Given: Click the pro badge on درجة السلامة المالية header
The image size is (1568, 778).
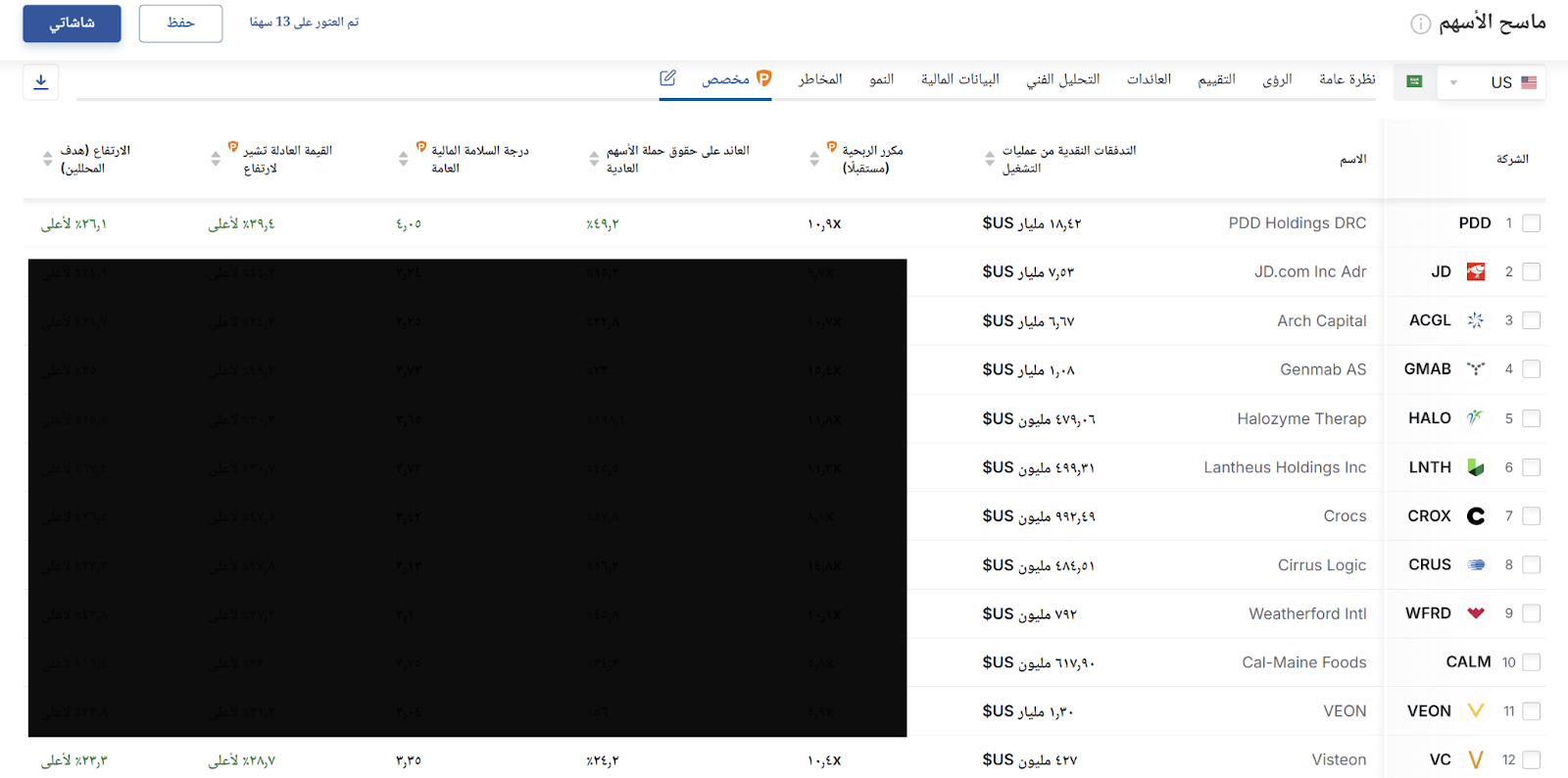Looking at the screenshot, I should click(421, 147).
